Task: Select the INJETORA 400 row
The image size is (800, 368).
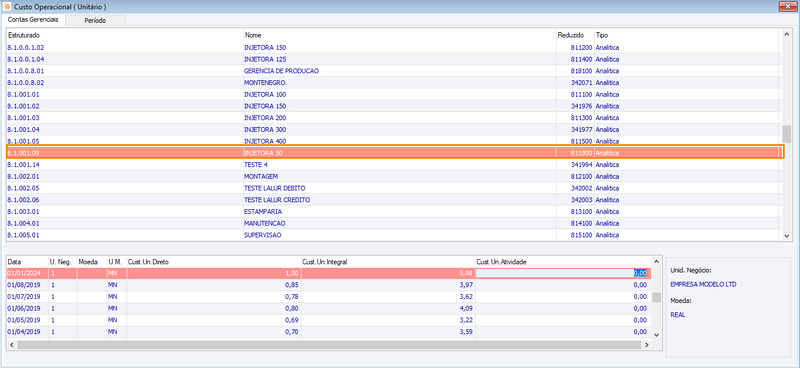Action: point(393,141)
